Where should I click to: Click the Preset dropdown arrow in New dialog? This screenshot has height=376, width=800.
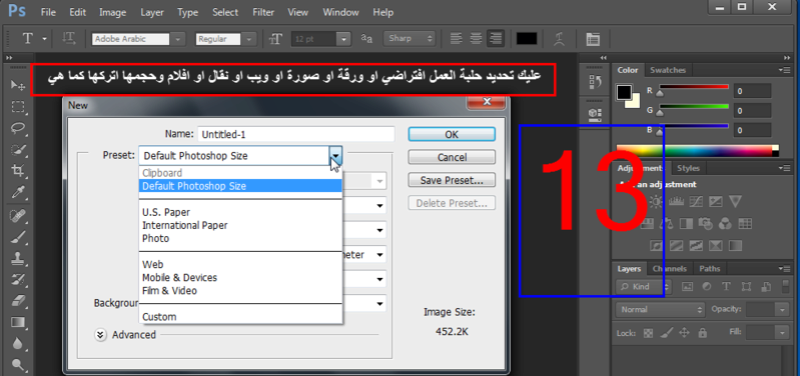(336, 156)
